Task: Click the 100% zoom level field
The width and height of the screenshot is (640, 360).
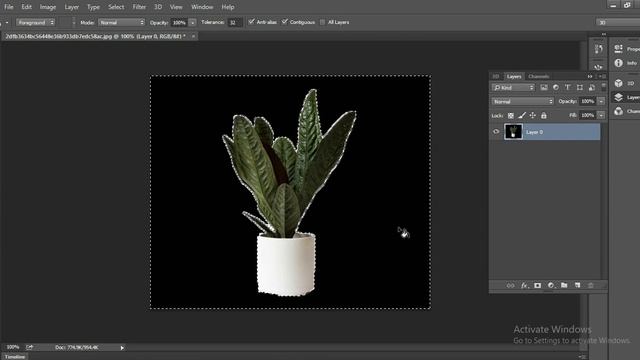Action: (13, 347)
